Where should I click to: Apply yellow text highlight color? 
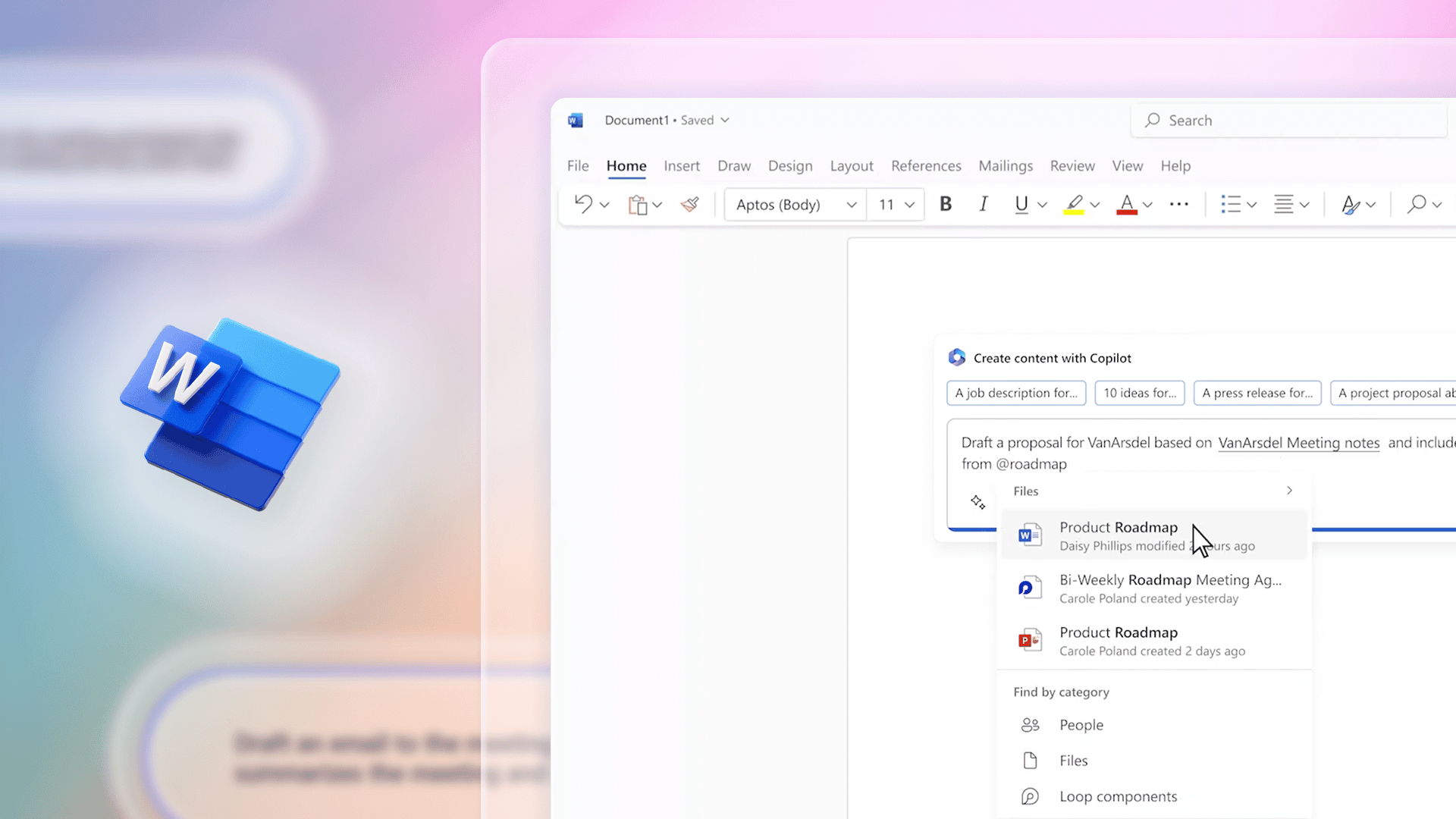coord(1073,204)
